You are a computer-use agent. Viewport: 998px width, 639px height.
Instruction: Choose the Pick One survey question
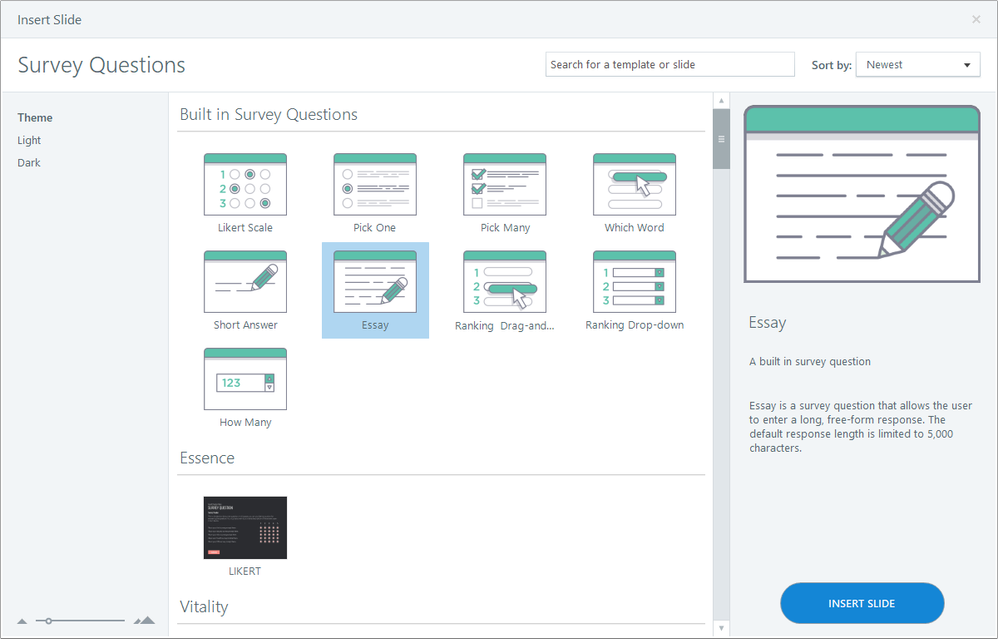point(375,185)
